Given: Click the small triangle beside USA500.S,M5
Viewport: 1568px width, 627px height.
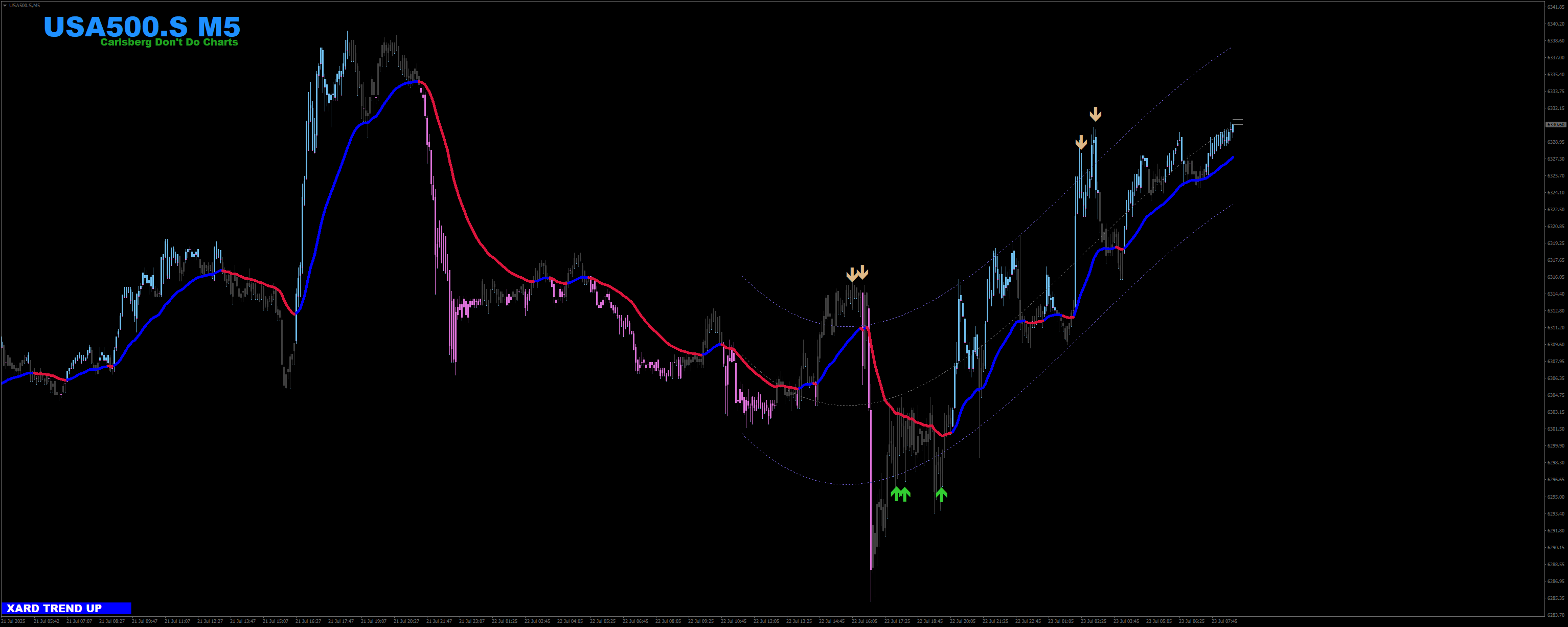Looking at the screenshot, I should click(x=4, y=6).
